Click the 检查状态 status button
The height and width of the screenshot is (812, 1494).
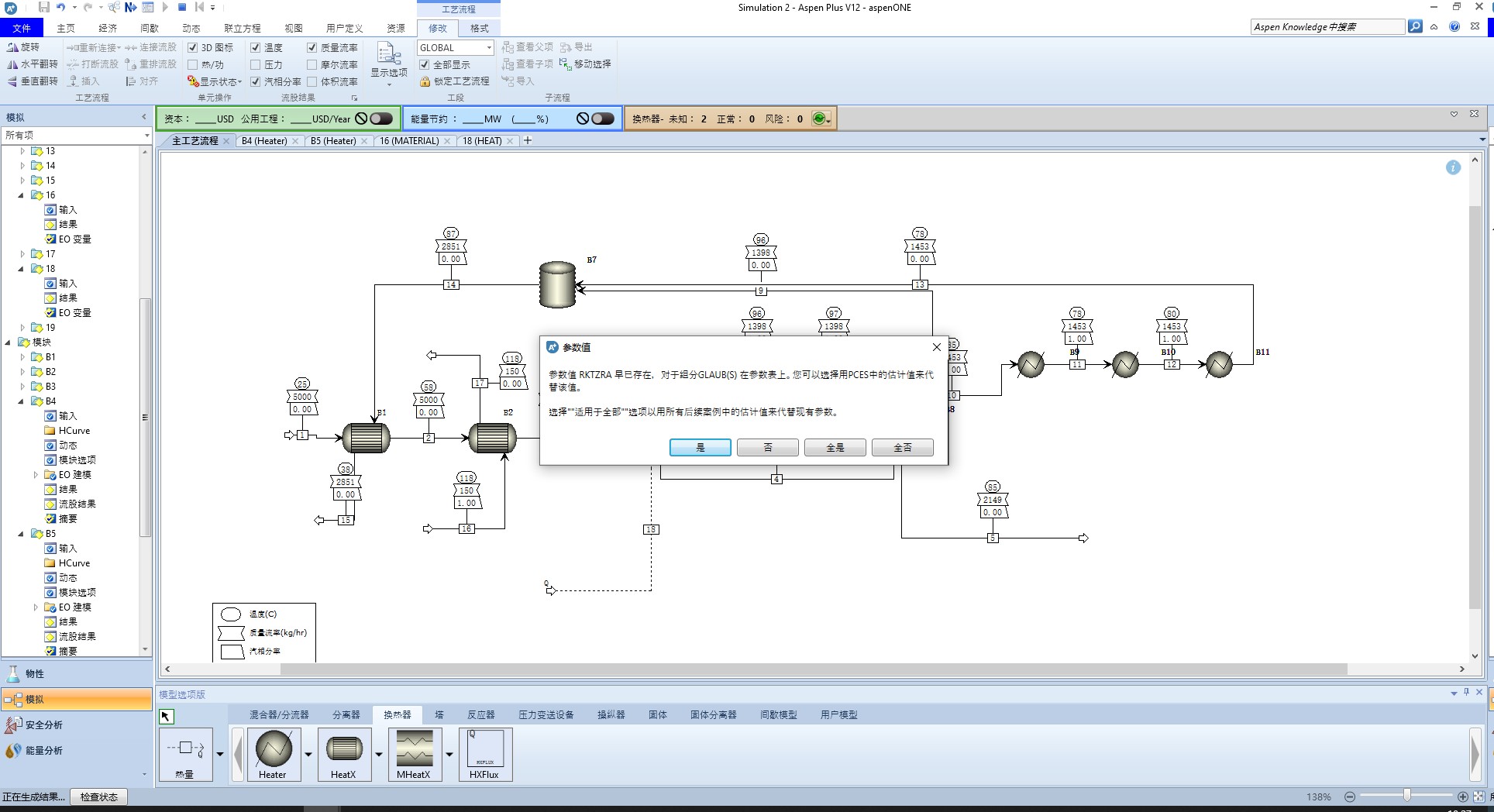tap(99, 797)
